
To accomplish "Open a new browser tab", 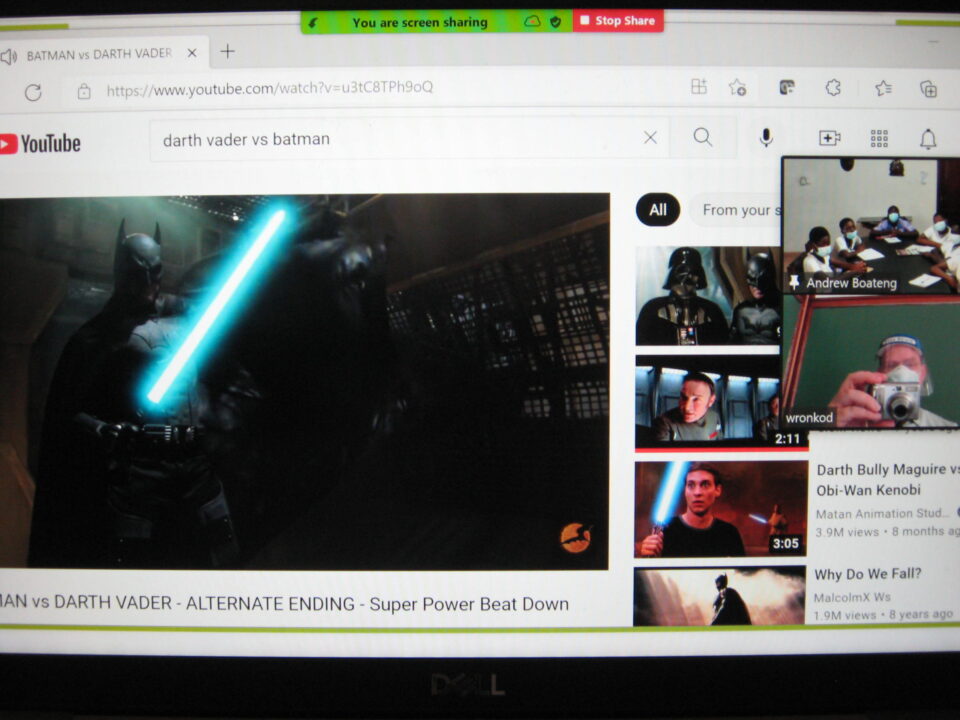I will tap(228, 52).
